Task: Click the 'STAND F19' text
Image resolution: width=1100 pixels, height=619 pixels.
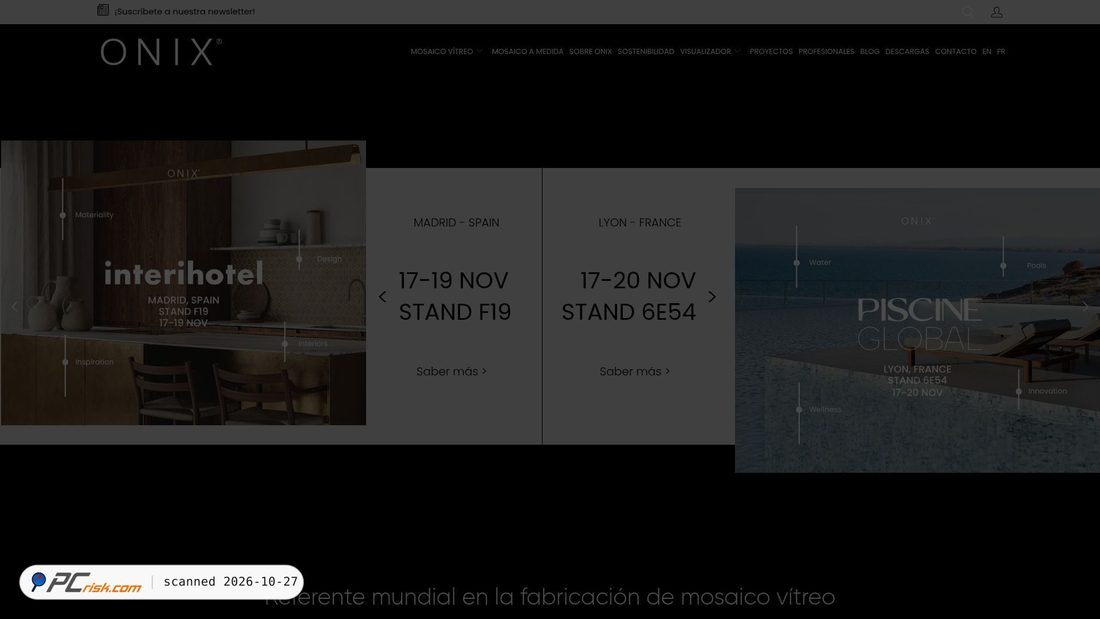Action: coord(455,312)
